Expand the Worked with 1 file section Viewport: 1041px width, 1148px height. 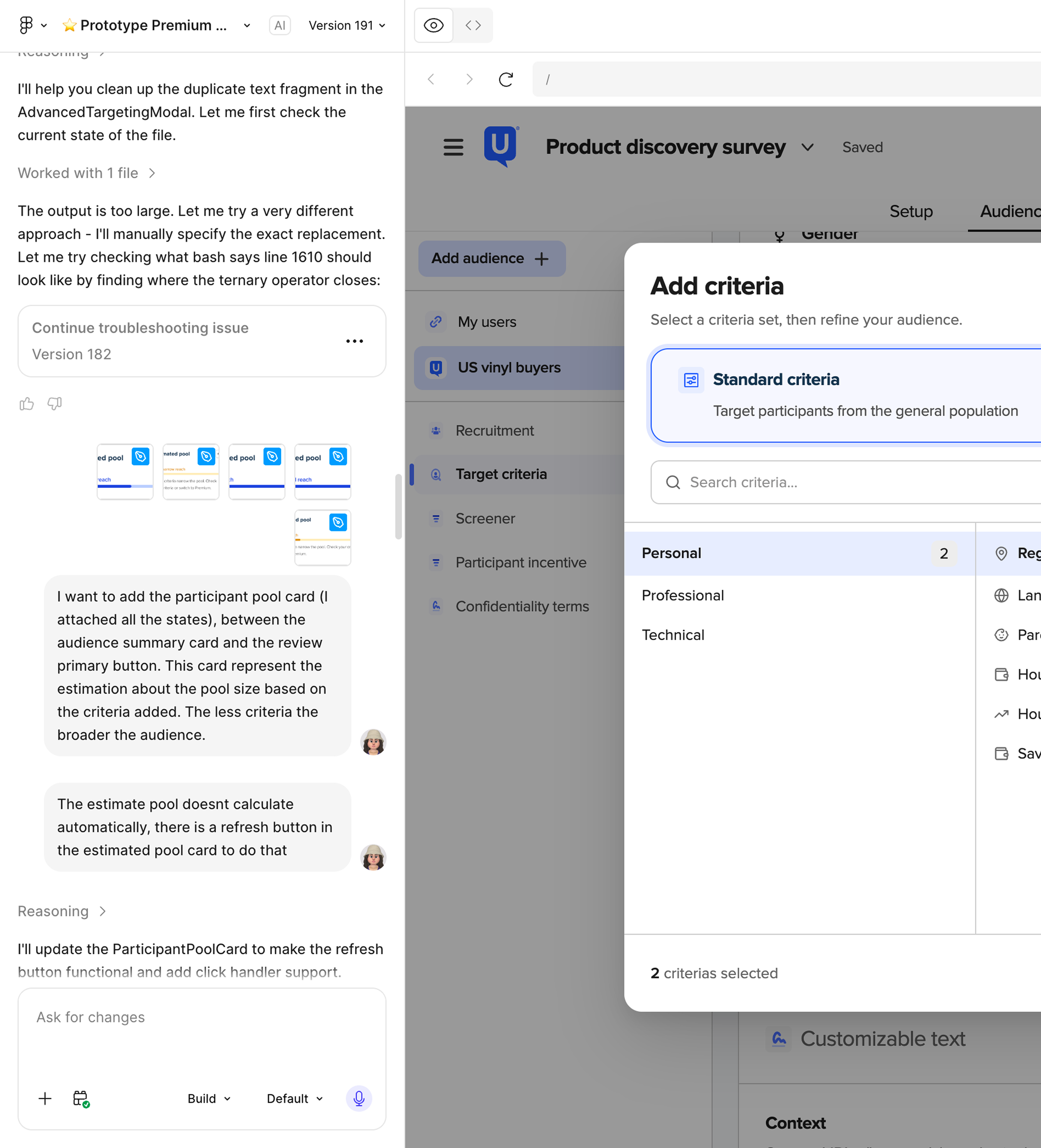point(87,173)
